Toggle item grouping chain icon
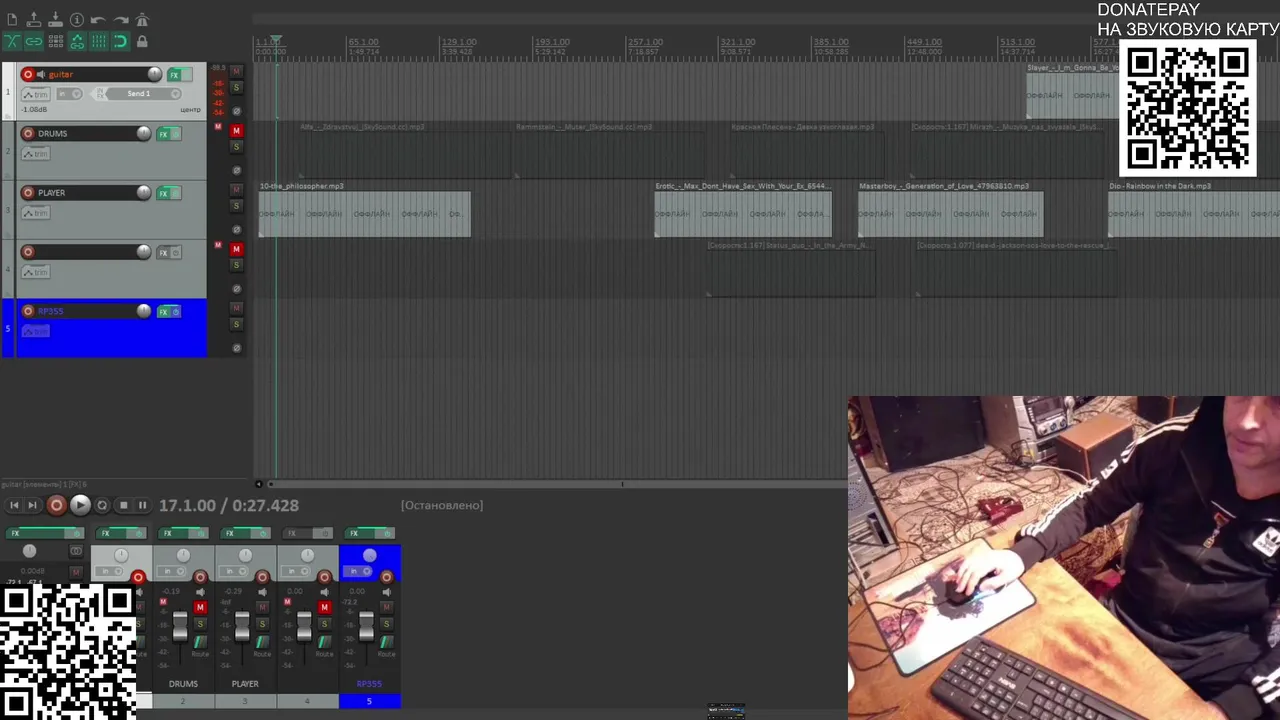Viewport: 1280px width, 720px height. point(33,41)
